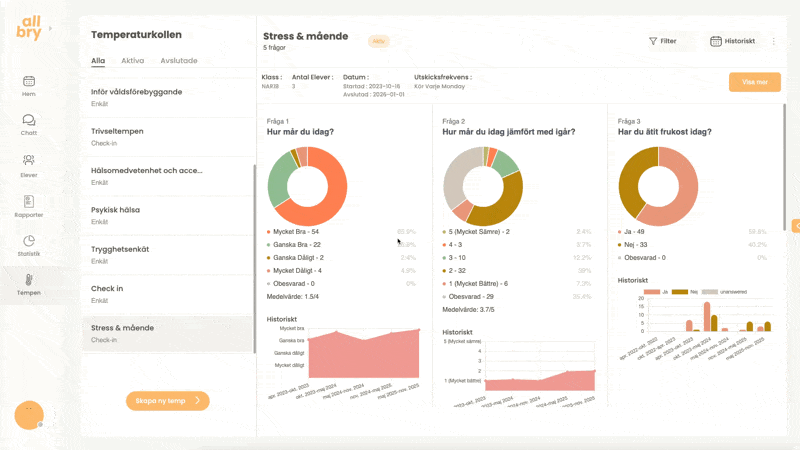Expand sidebar using chevron beside logo
The image size is (800, 450).
50,29
